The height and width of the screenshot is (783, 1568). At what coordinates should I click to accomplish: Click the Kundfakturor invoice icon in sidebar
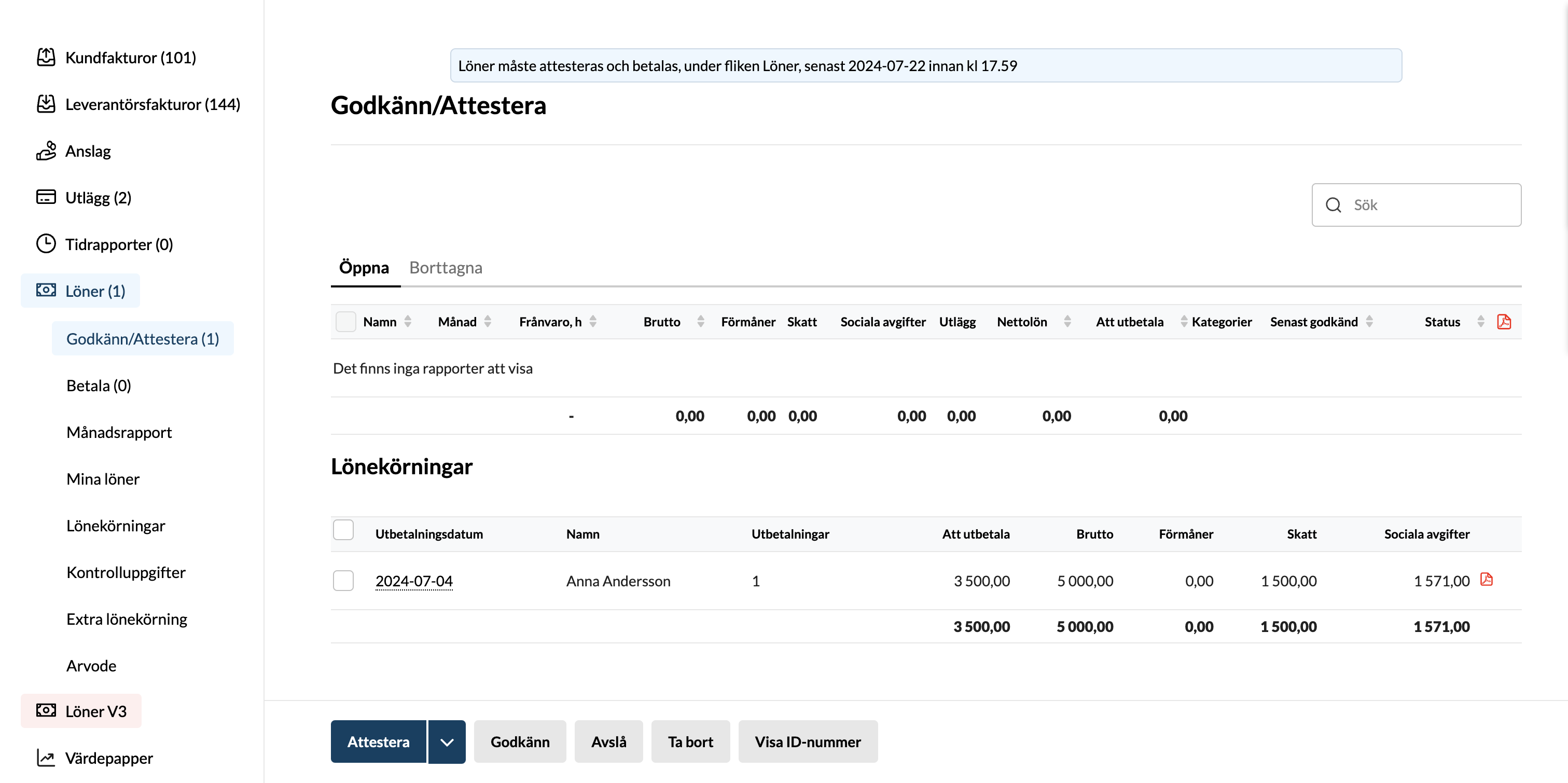(46, 57)
